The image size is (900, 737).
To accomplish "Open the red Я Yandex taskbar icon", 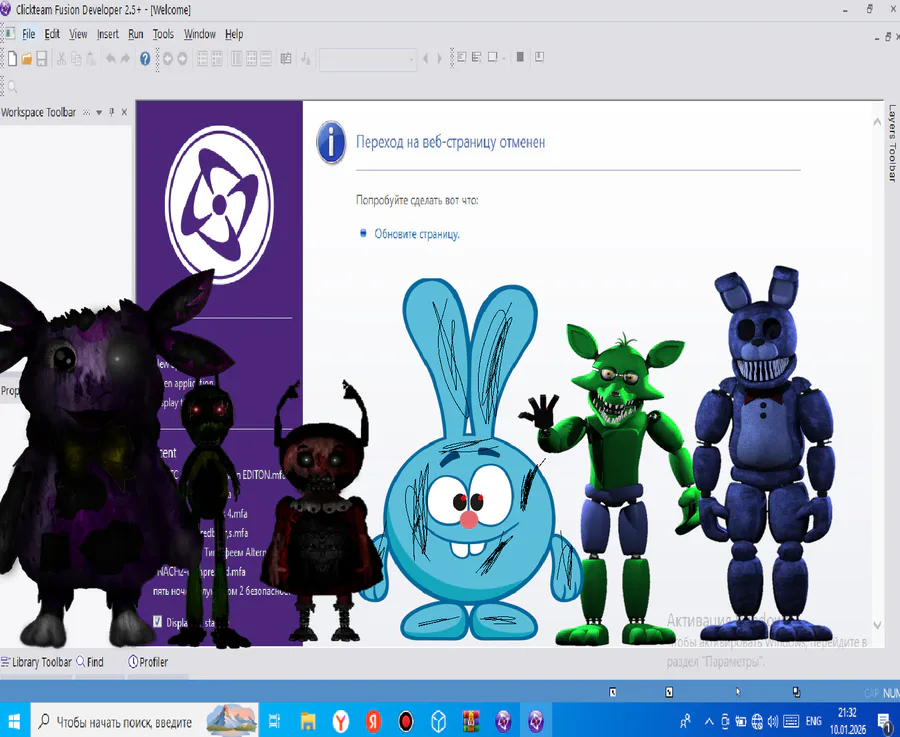I will point(374,721).
